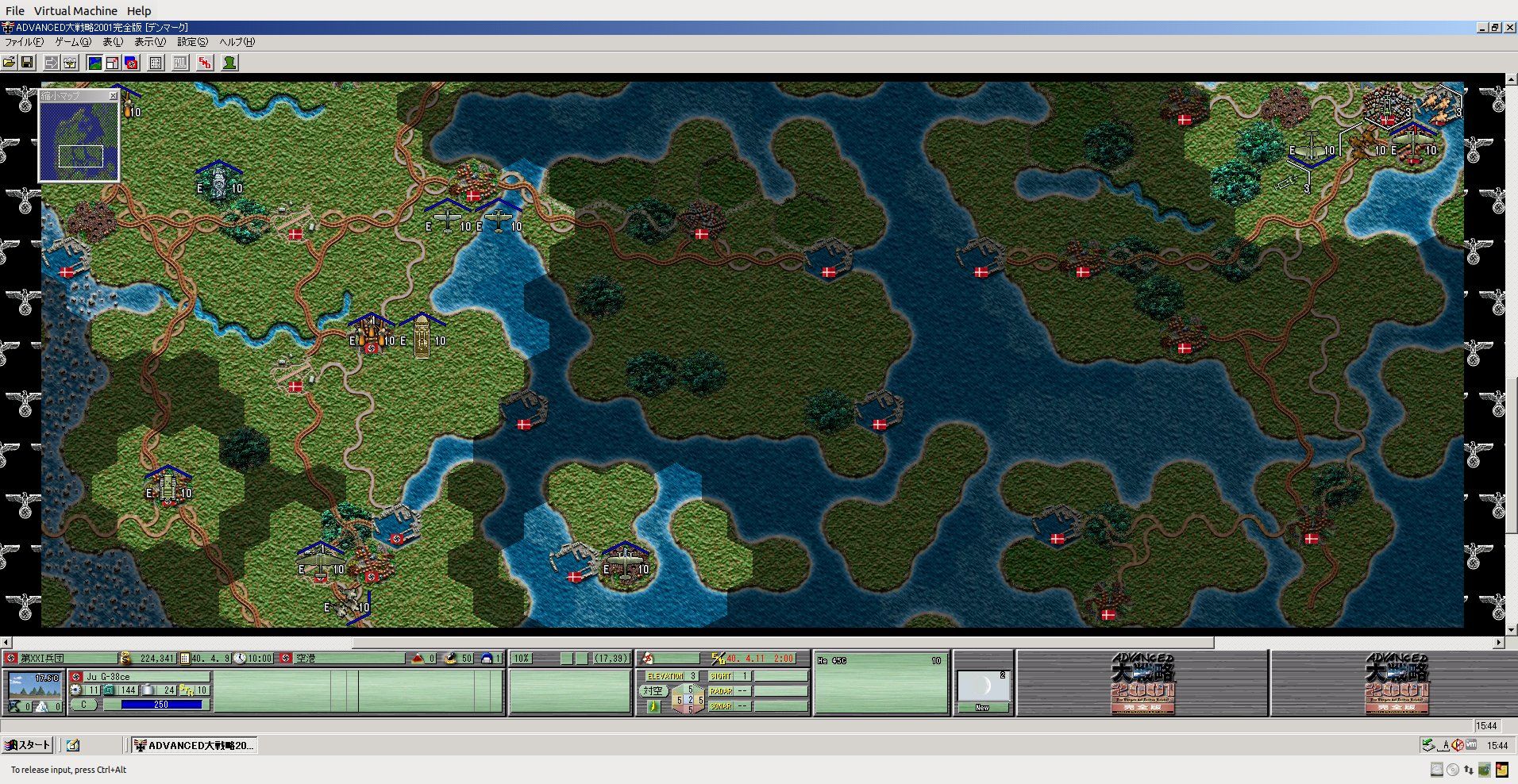Image resolution: width=1518 pixels, height=784 pixels.
Task: Click the green and blue terrain map toolbar icon
Action: [95, 63]
